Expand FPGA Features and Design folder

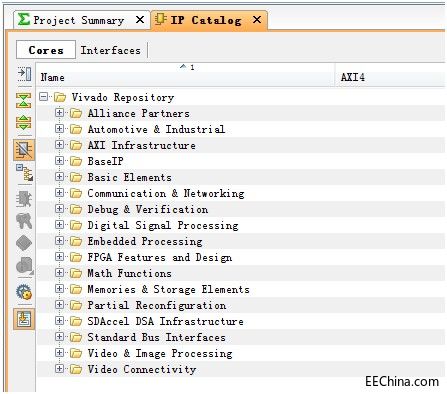pyautogui.click(x=60, y=257)
